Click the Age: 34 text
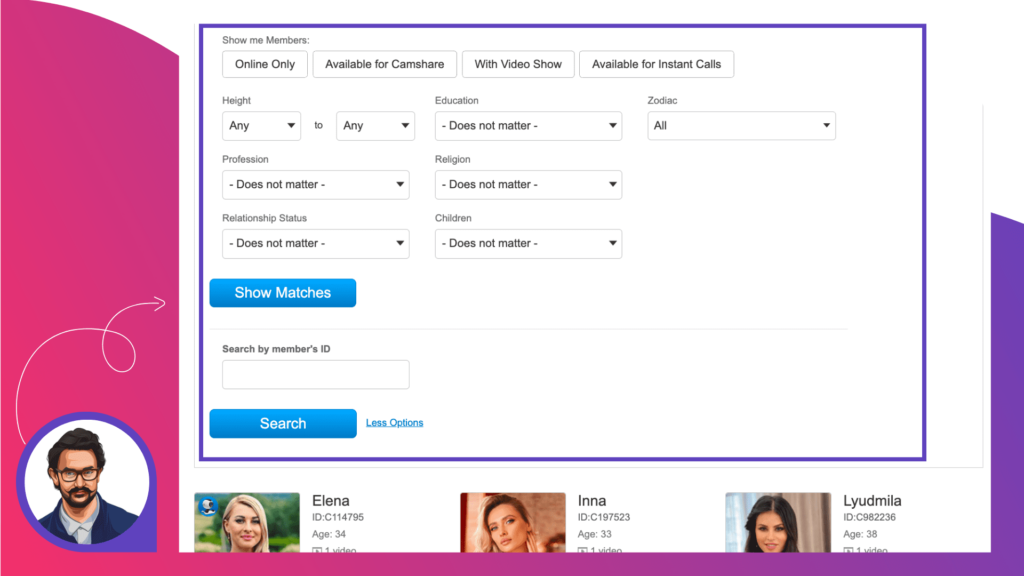 click(328, 534)
